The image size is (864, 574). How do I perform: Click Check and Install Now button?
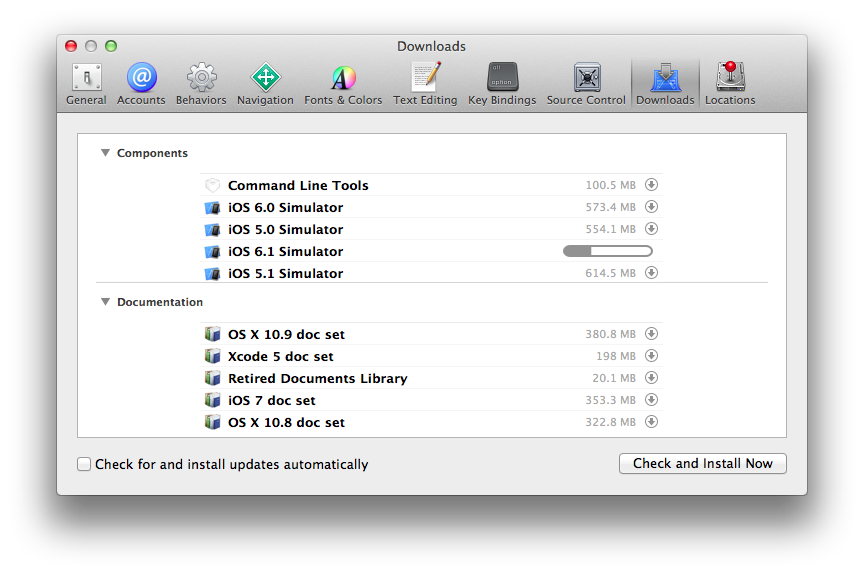point(703,463)
